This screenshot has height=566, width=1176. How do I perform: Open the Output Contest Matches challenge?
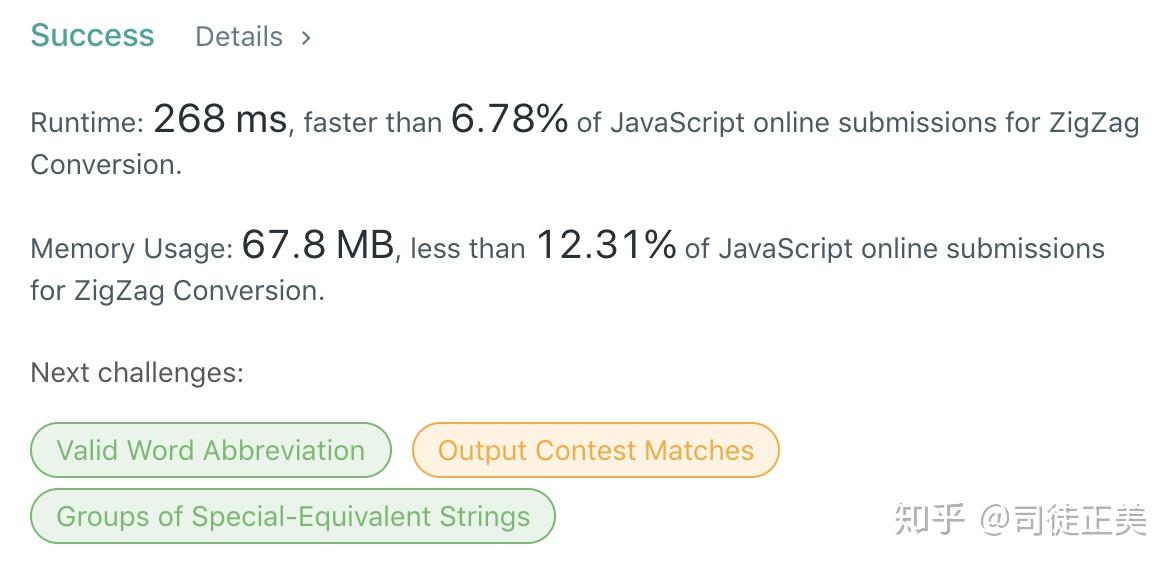coord(595,450)
